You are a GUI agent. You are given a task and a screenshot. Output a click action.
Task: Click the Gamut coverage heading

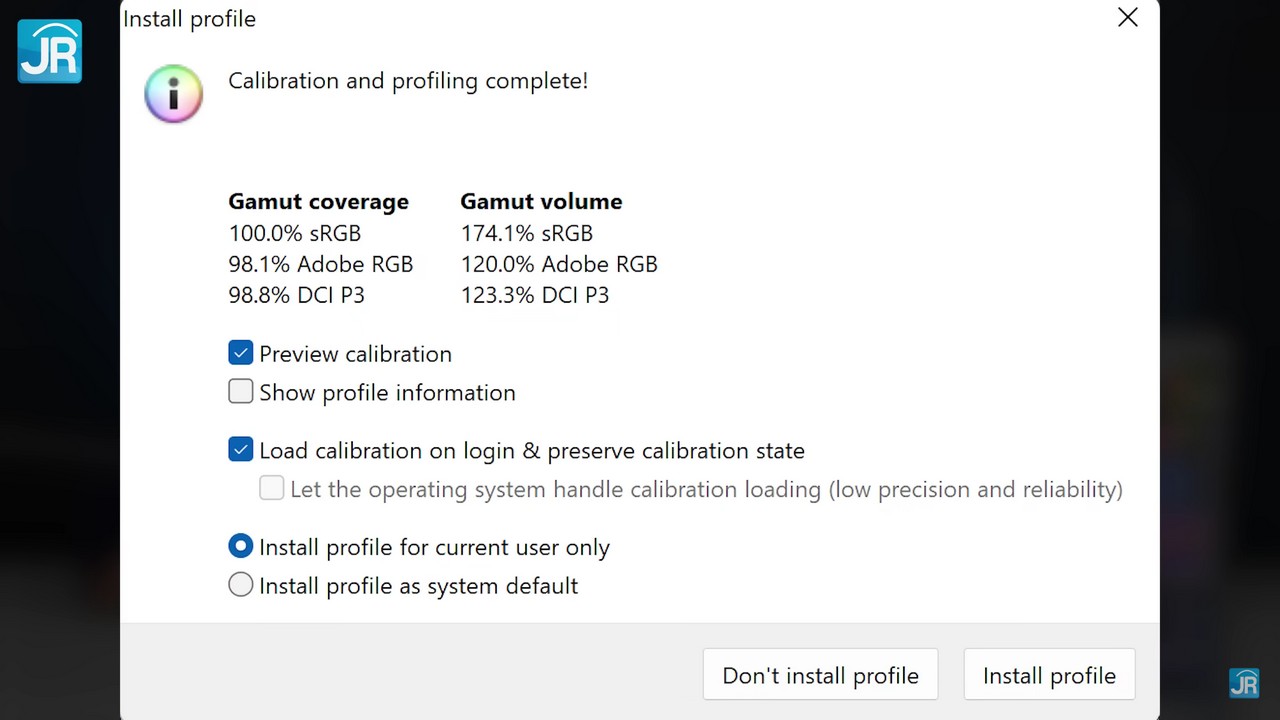[318, 201]
